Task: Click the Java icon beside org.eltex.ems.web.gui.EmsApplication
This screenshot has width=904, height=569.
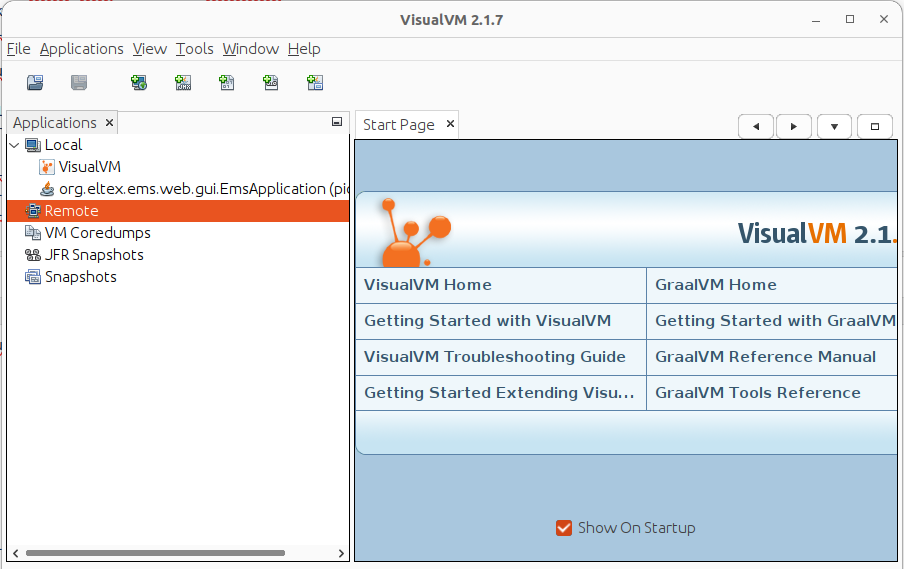Action: (x=47, y=189)
